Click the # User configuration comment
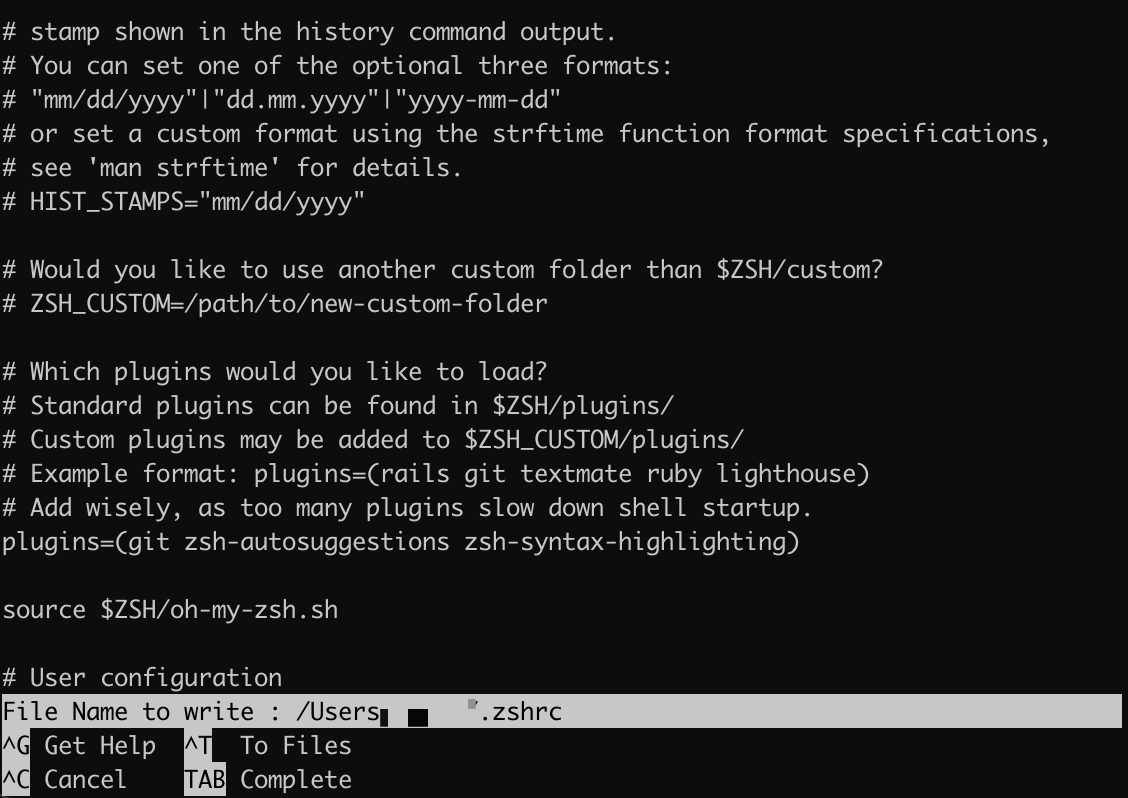The image size is (1128, 798). coord(142,678)
